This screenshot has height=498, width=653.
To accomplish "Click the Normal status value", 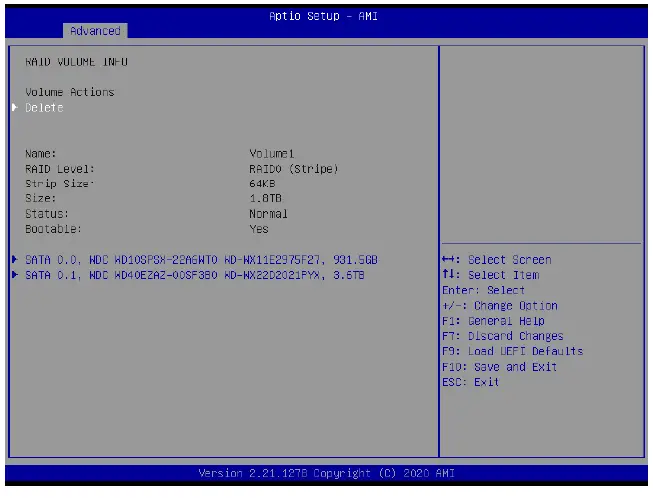I will tap(268, 214).
